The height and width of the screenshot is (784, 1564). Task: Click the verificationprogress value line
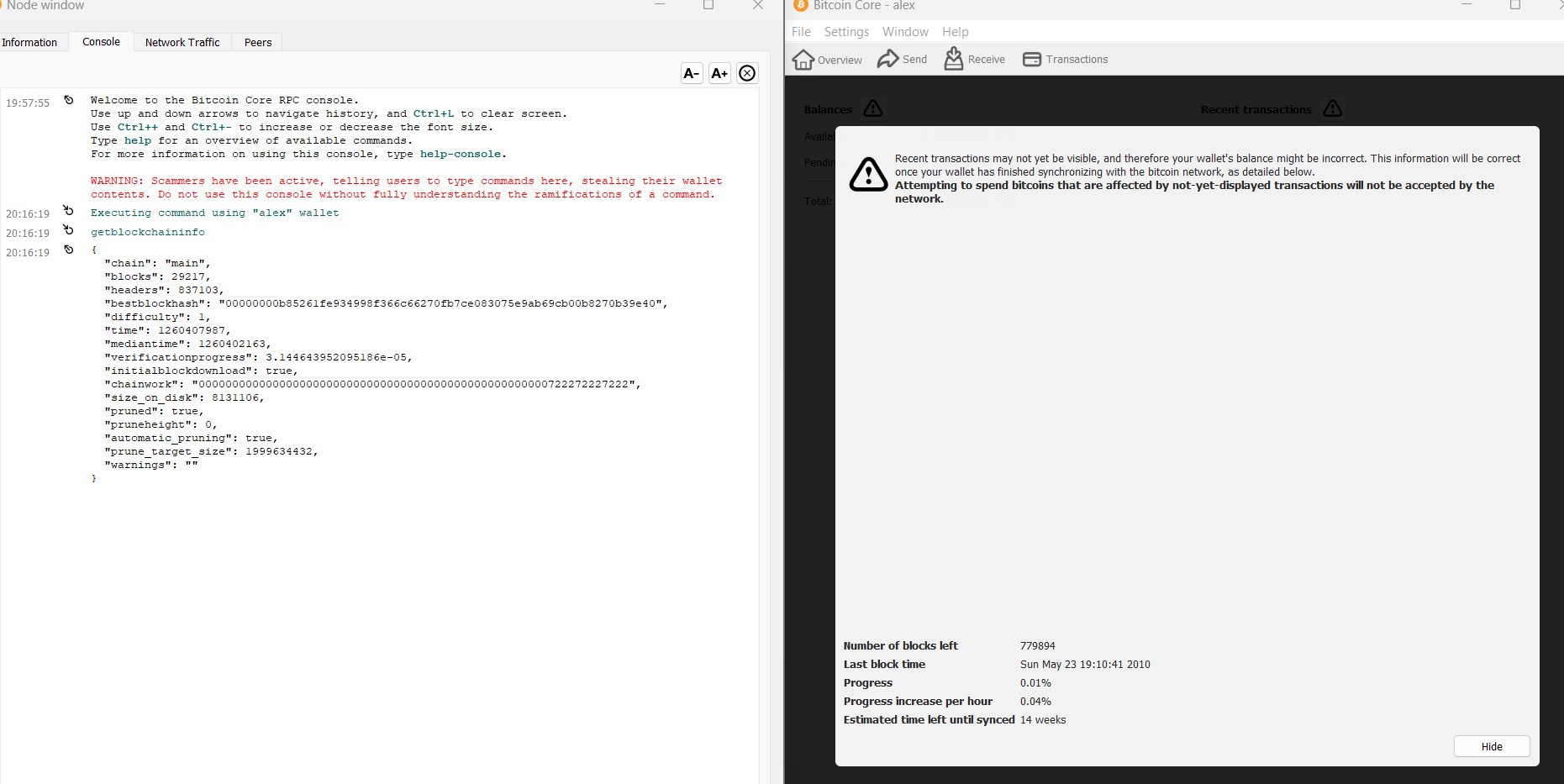coord(258,357)
